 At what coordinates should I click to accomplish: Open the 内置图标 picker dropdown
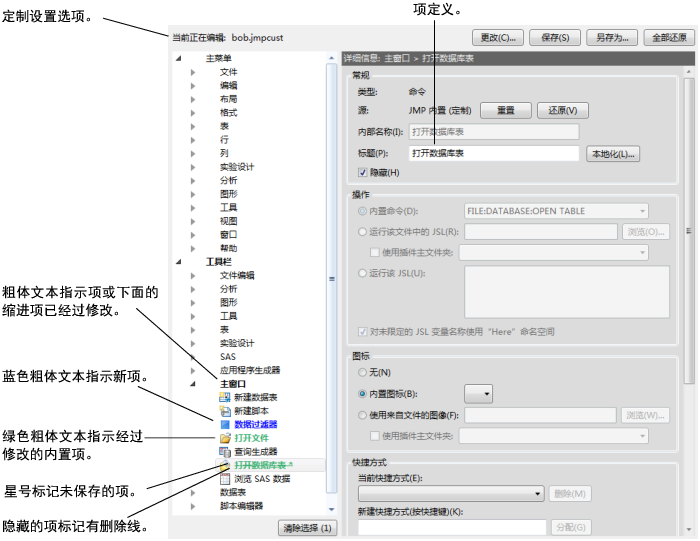(x=479, y=394)
